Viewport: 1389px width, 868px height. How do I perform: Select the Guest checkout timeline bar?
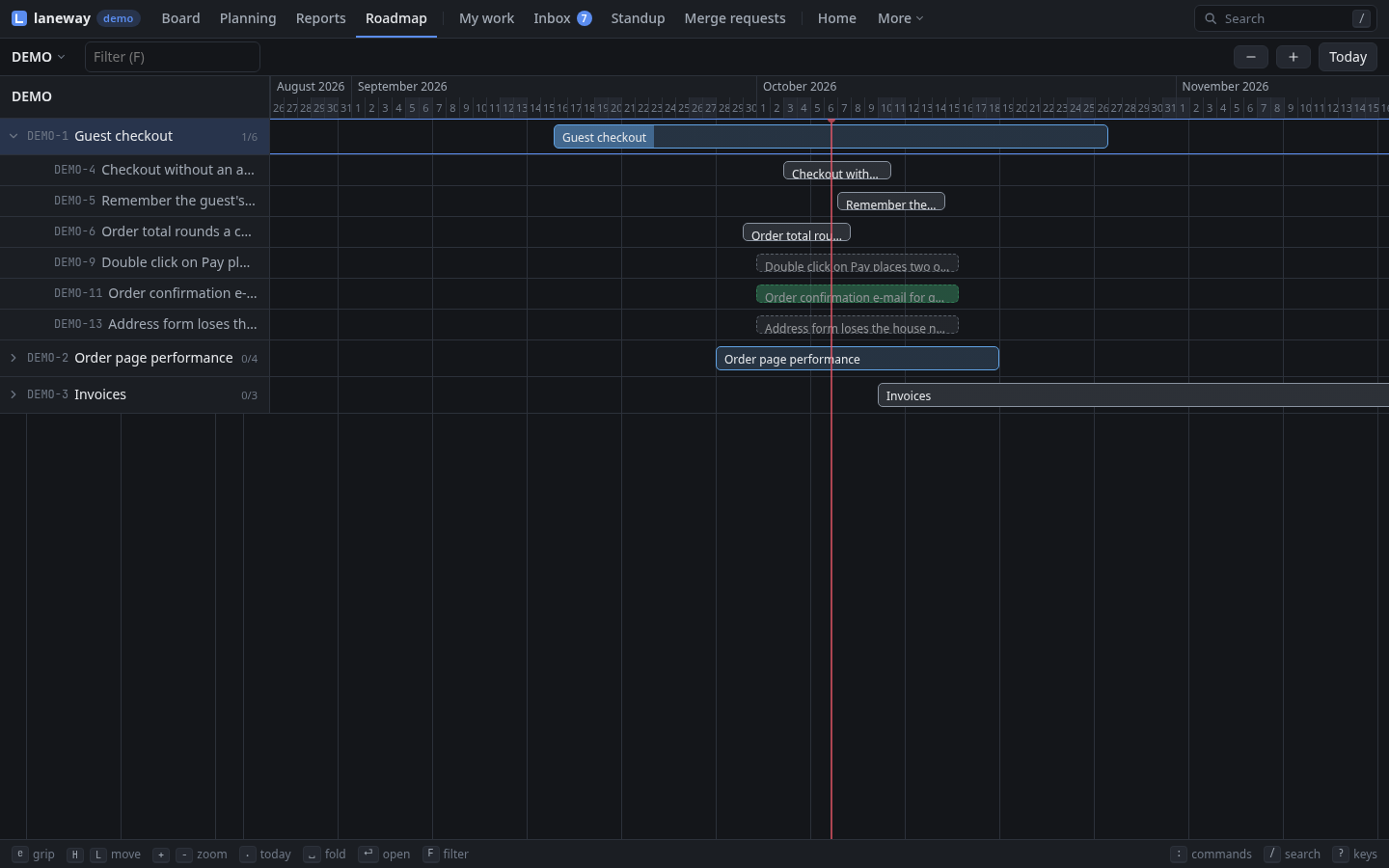point(831,137)
